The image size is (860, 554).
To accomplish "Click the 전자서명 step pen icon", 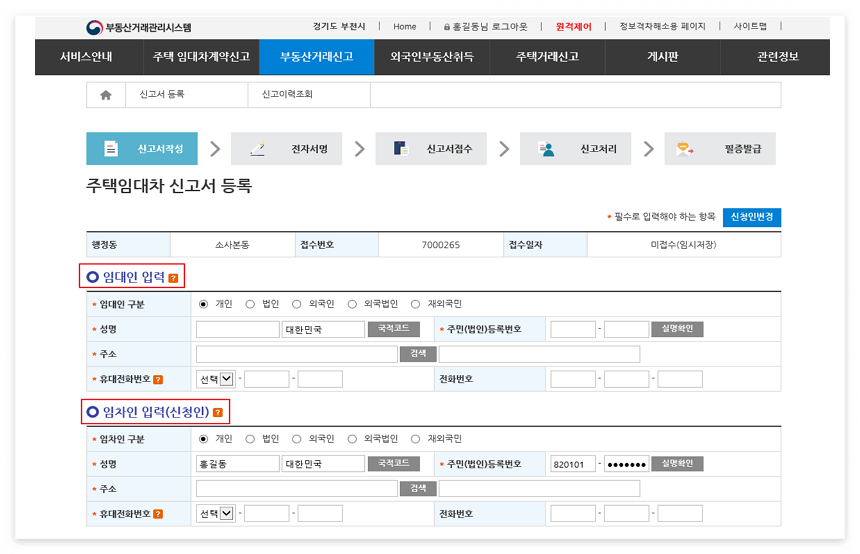I will pos(257,149).
